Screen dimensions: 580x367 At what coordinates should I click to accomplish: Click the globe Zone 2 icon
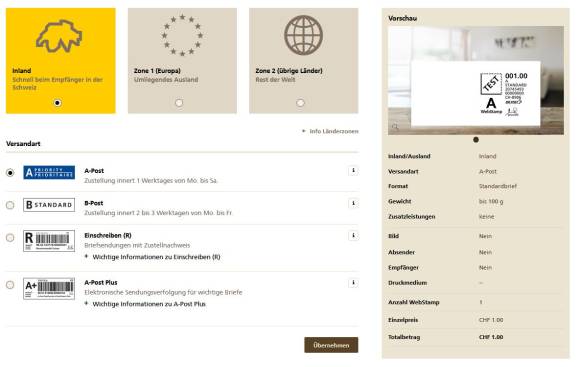point(303,35)
